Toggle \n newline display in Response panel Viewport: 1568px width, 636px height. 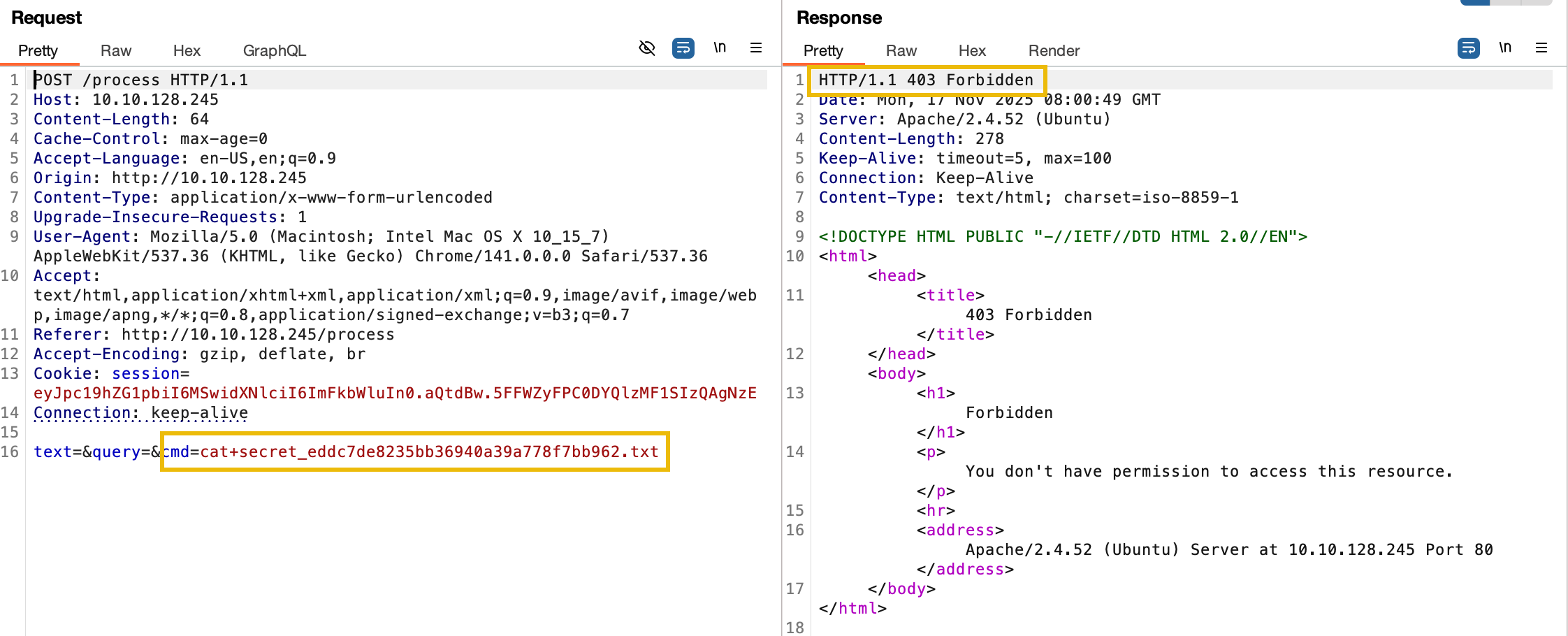[x=1505, y=48]
